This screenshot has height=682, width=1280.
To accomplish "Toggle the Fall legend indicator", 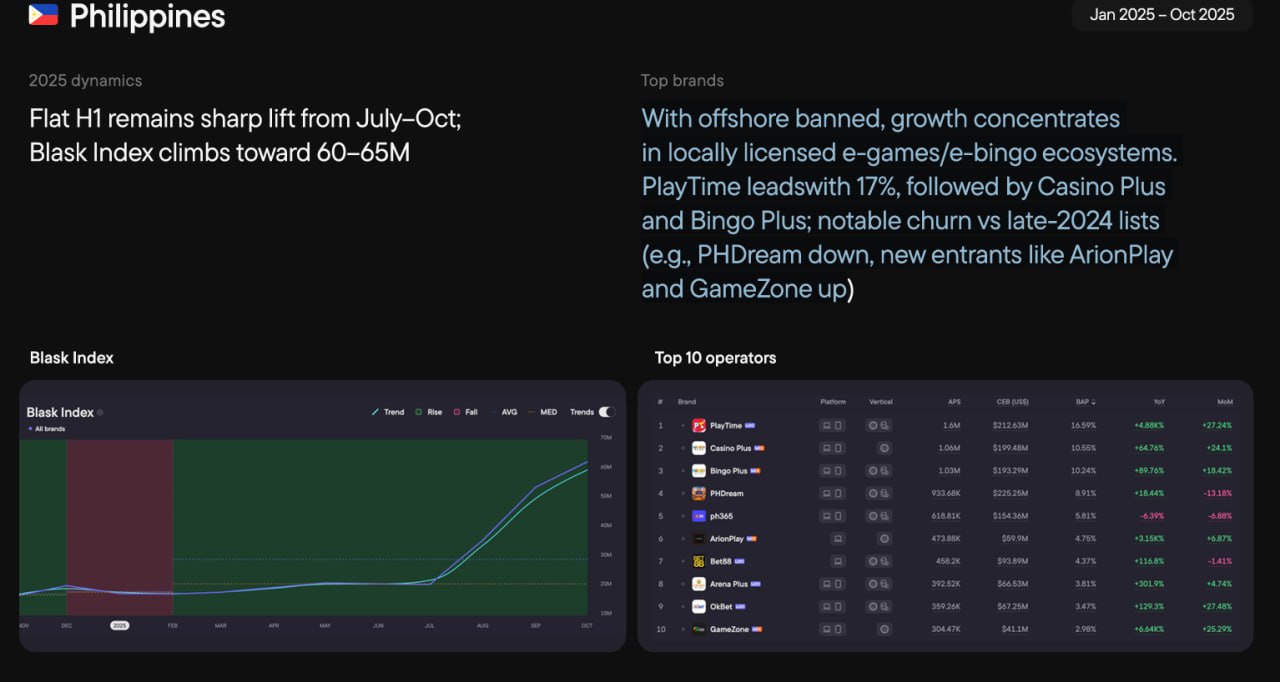I will coord(458,412).
